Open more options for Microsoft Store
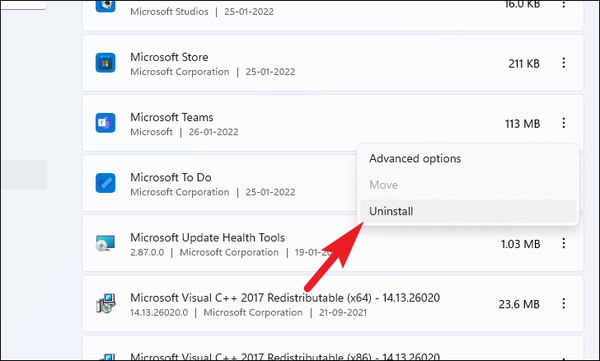 pyautogui.click(x=564, y=63)
